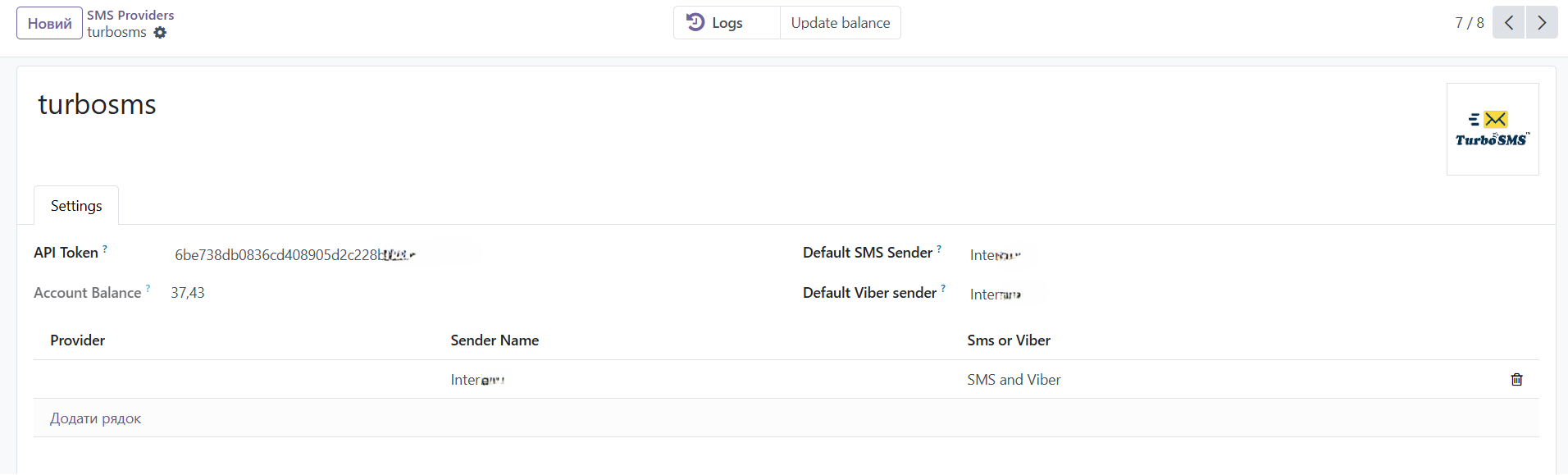Show help for Default SMS Sender
Image resolution: width=1568 pixels, height=475 pixels.
[x=939, y=249]
